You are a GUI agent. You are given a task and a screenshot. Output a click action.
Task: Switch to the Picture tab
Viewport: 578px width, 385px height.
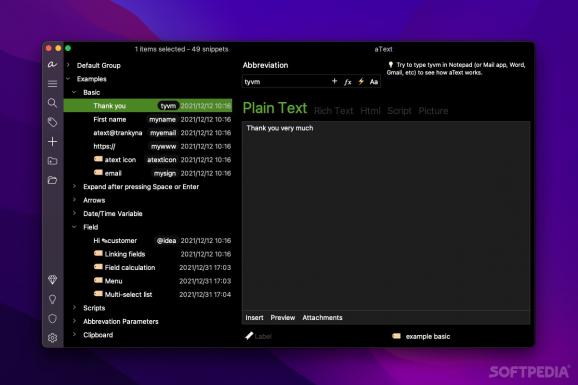(x=433, y=111)
